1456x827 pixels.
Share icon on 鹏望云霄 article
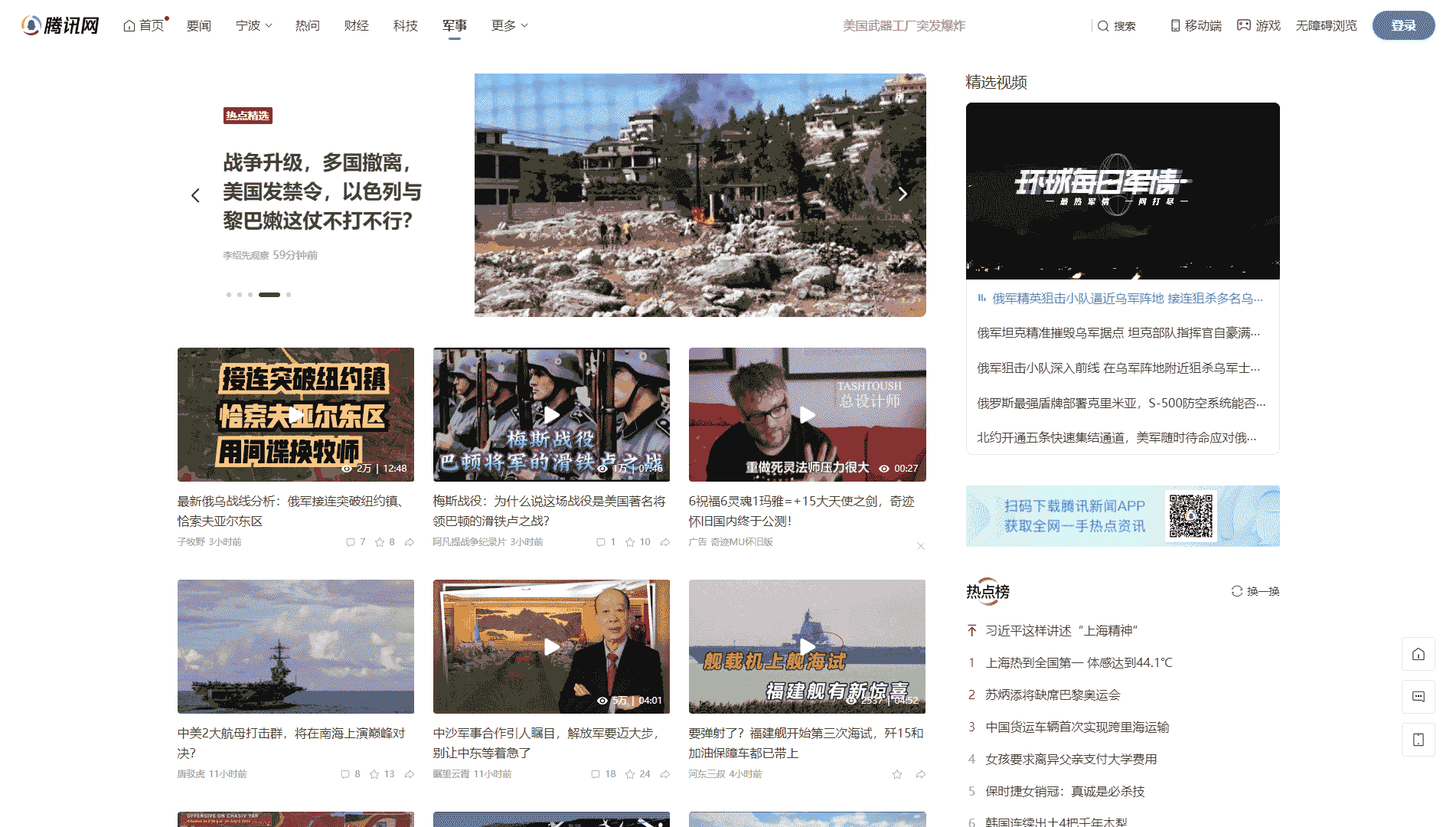point(665,774)
